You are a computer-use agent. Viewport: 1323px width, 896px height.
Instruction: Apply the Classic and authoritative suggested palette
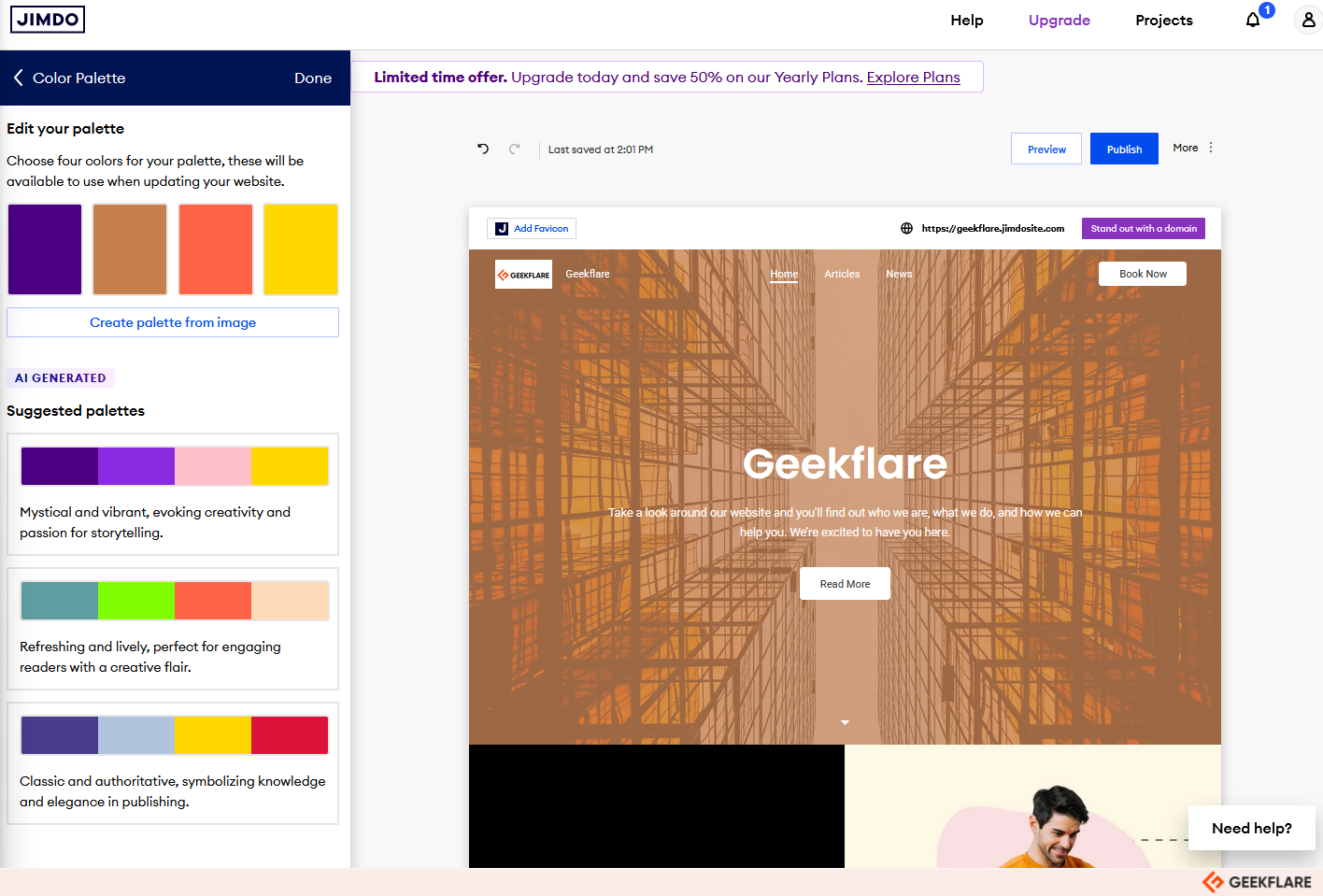tap(173, 763)
